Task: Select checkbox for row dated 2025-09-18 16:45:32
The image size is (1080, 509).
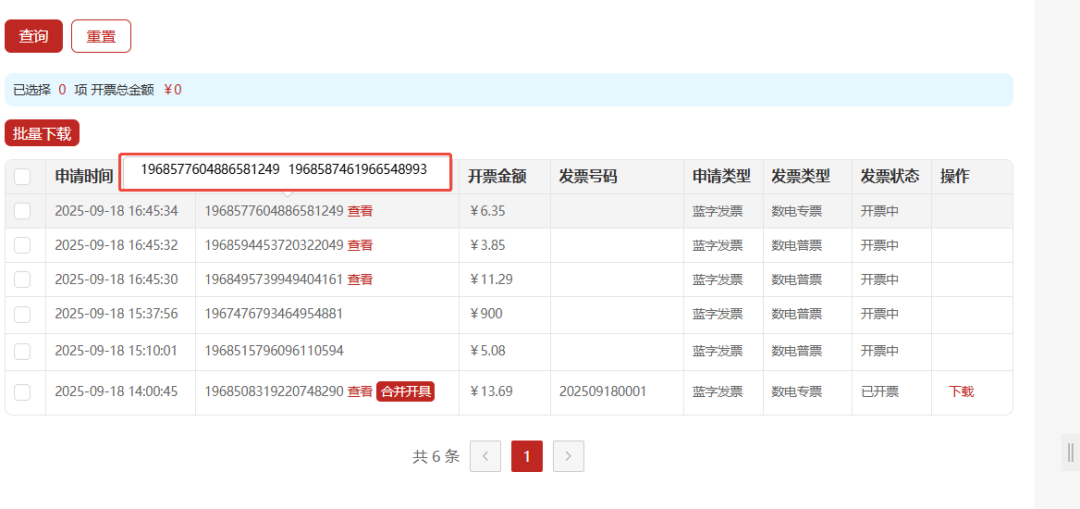Action: click(x=23, y=245)
